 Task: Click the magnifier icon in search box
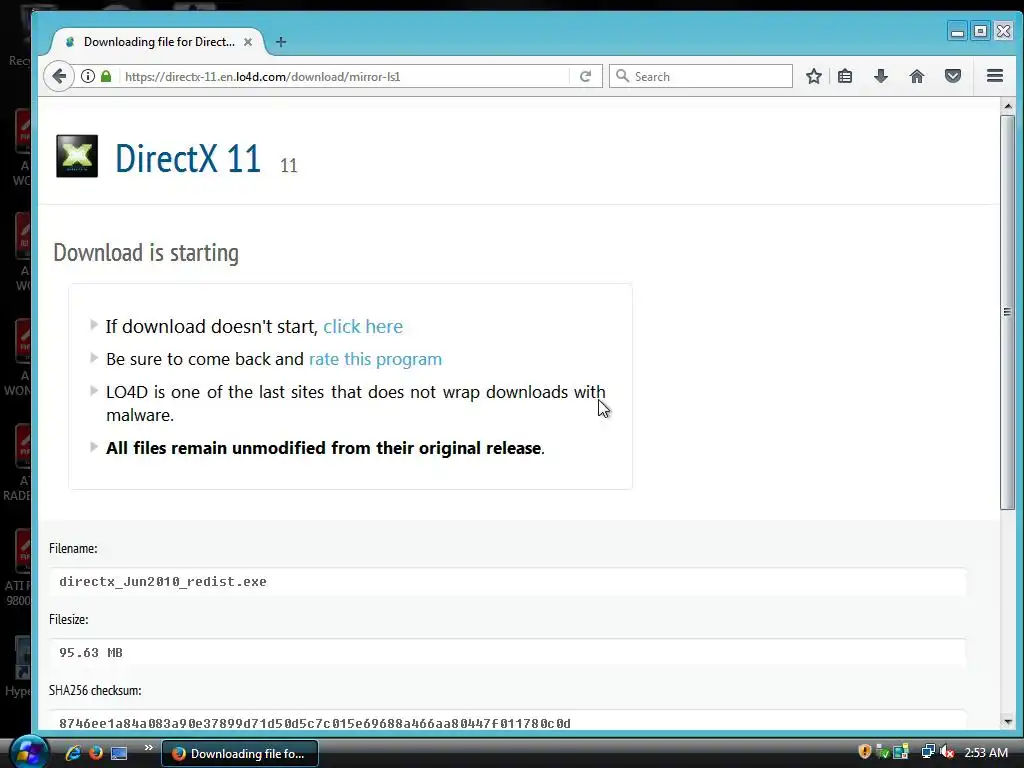(x=622, y=76)
